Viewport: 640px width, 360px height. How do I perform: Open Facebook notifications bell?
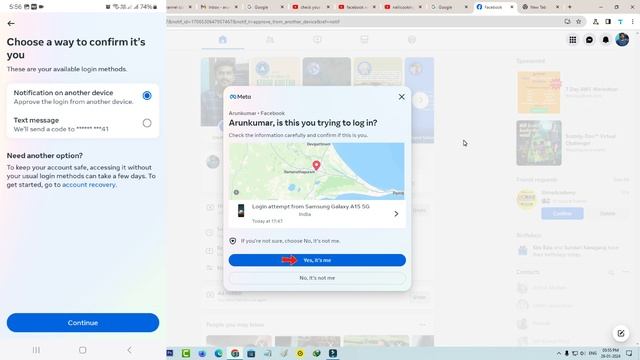pos(606,40)
